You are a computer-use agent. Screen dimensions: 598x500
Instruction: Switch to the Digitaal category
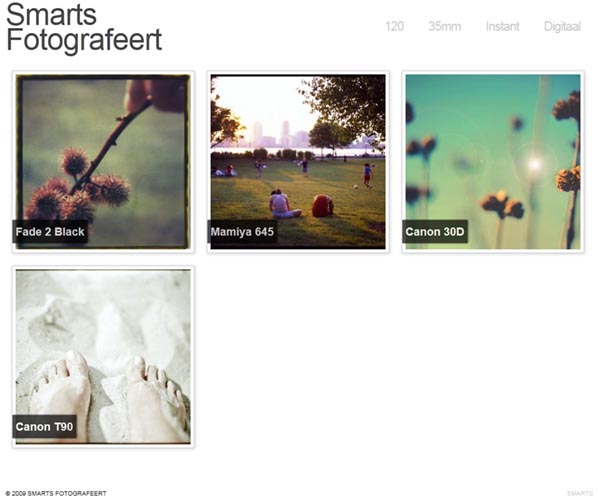[x=562, y=27]
